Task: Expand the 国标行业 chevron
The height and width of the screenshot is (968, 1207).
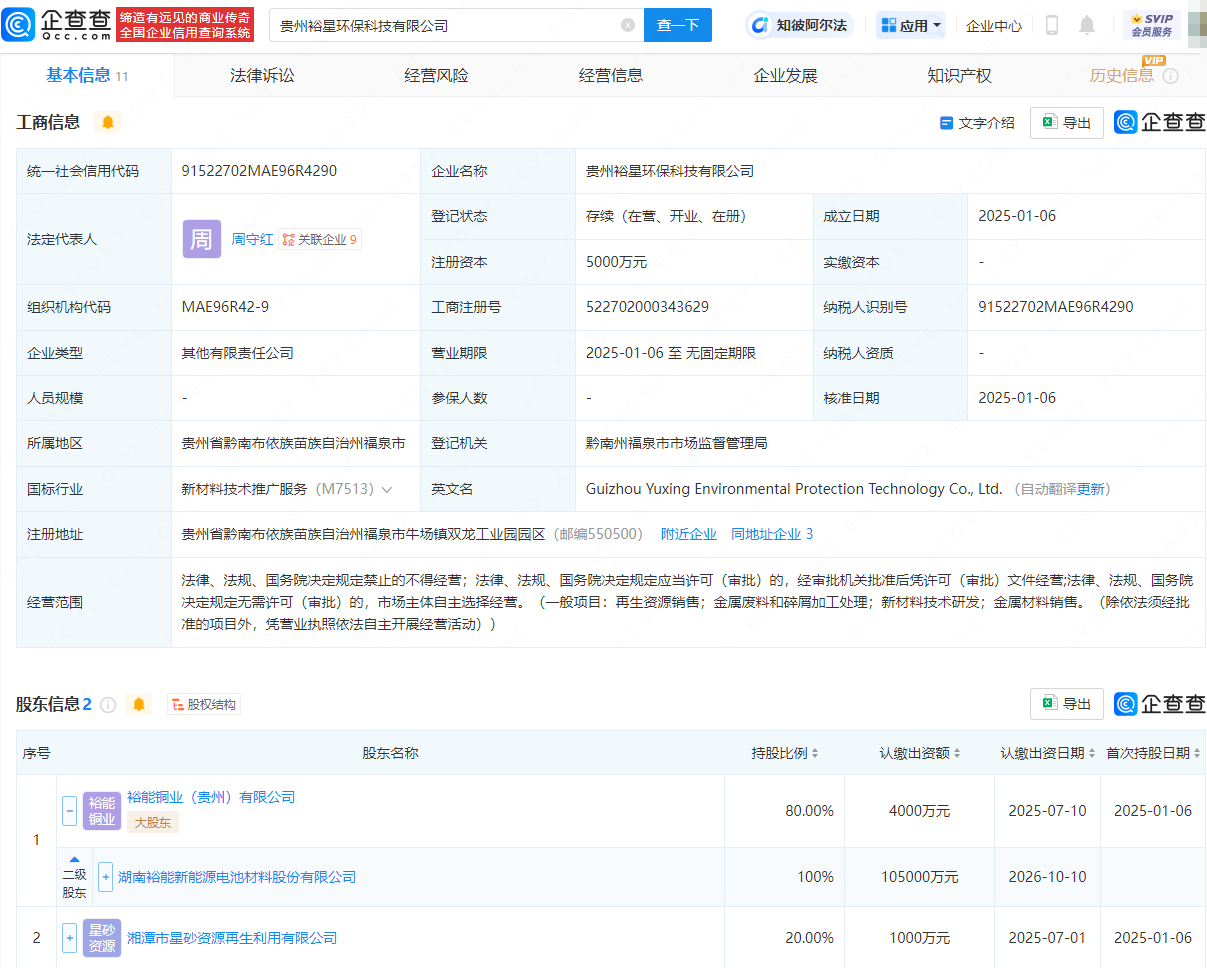Action: [387, 489]
